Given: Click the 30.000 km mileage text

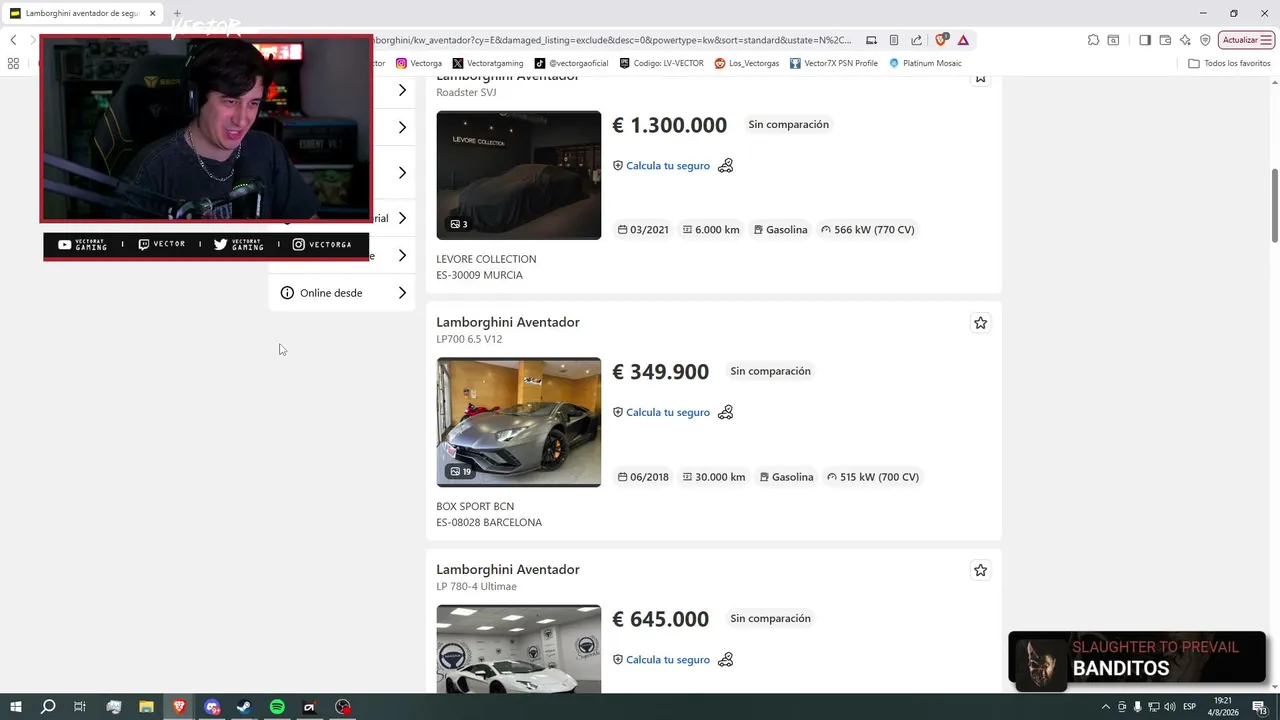Looking at the screenshot, I should 720,477.
